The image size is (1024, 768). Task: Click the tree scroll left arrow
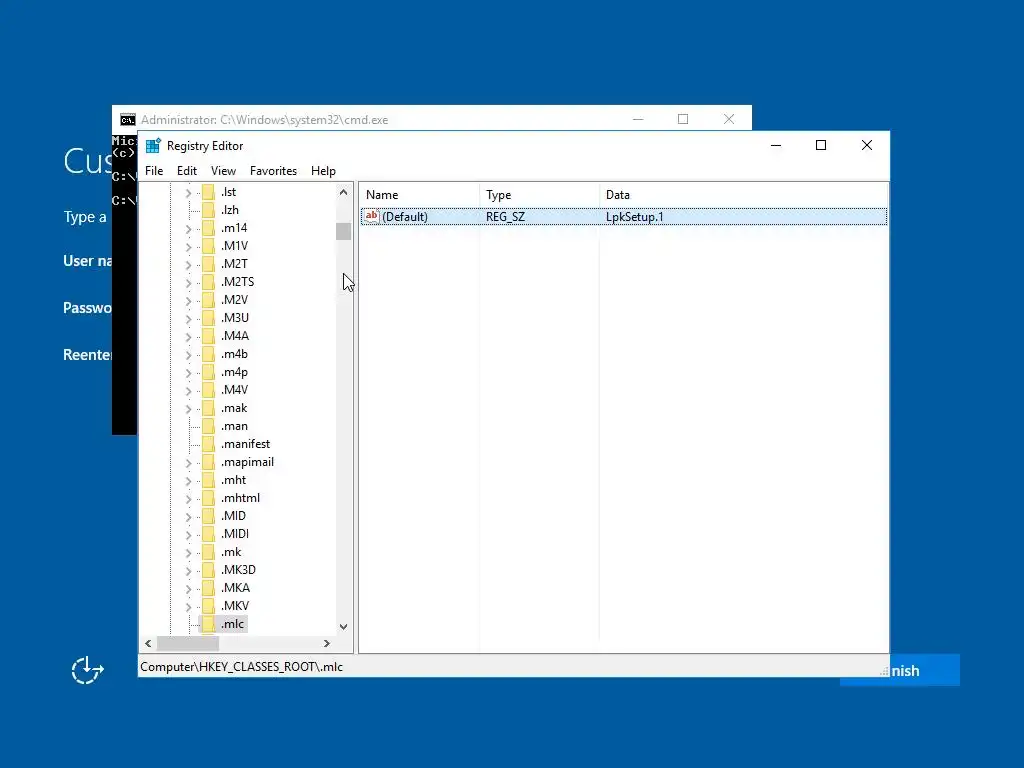[x=148, y=643]
